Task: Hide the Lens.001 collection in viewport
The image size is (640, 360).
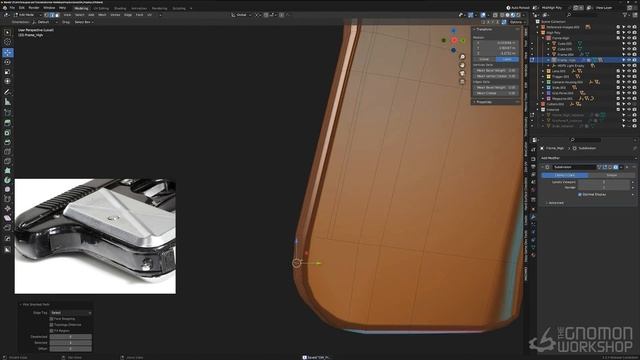Action: point(629,71)
